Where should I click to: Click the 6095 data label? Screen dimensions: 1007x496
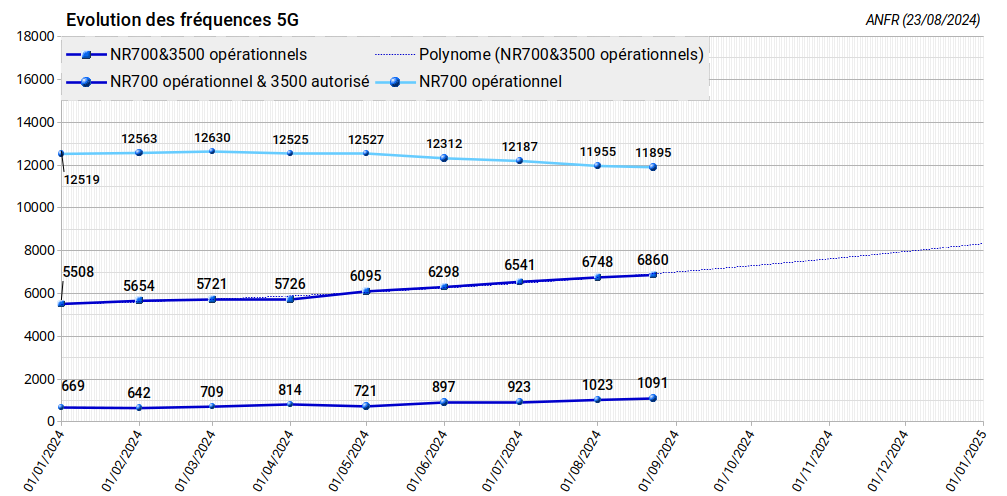366,276
